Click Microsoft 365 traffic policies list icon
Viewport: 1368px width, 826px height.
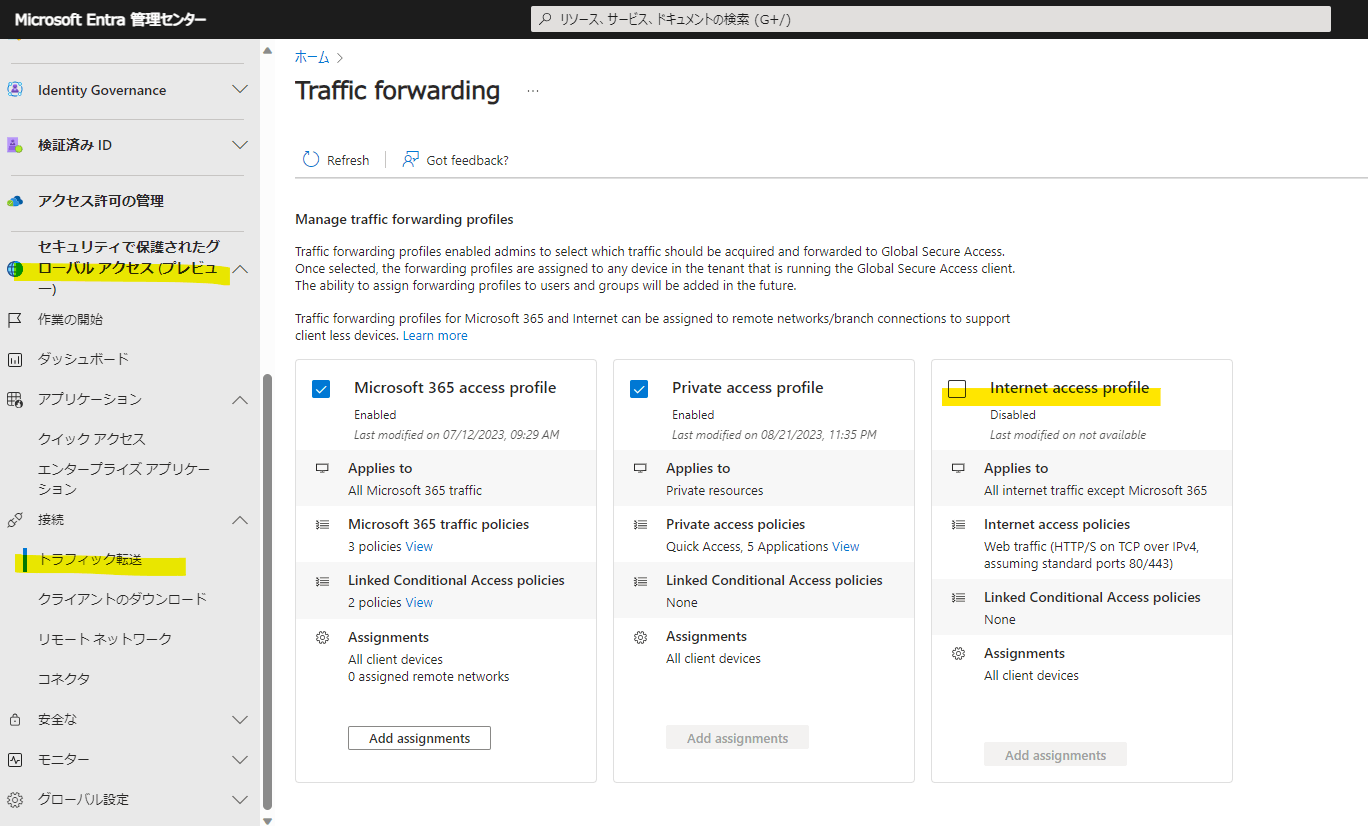pyautogui.click(x=322, y=524)
